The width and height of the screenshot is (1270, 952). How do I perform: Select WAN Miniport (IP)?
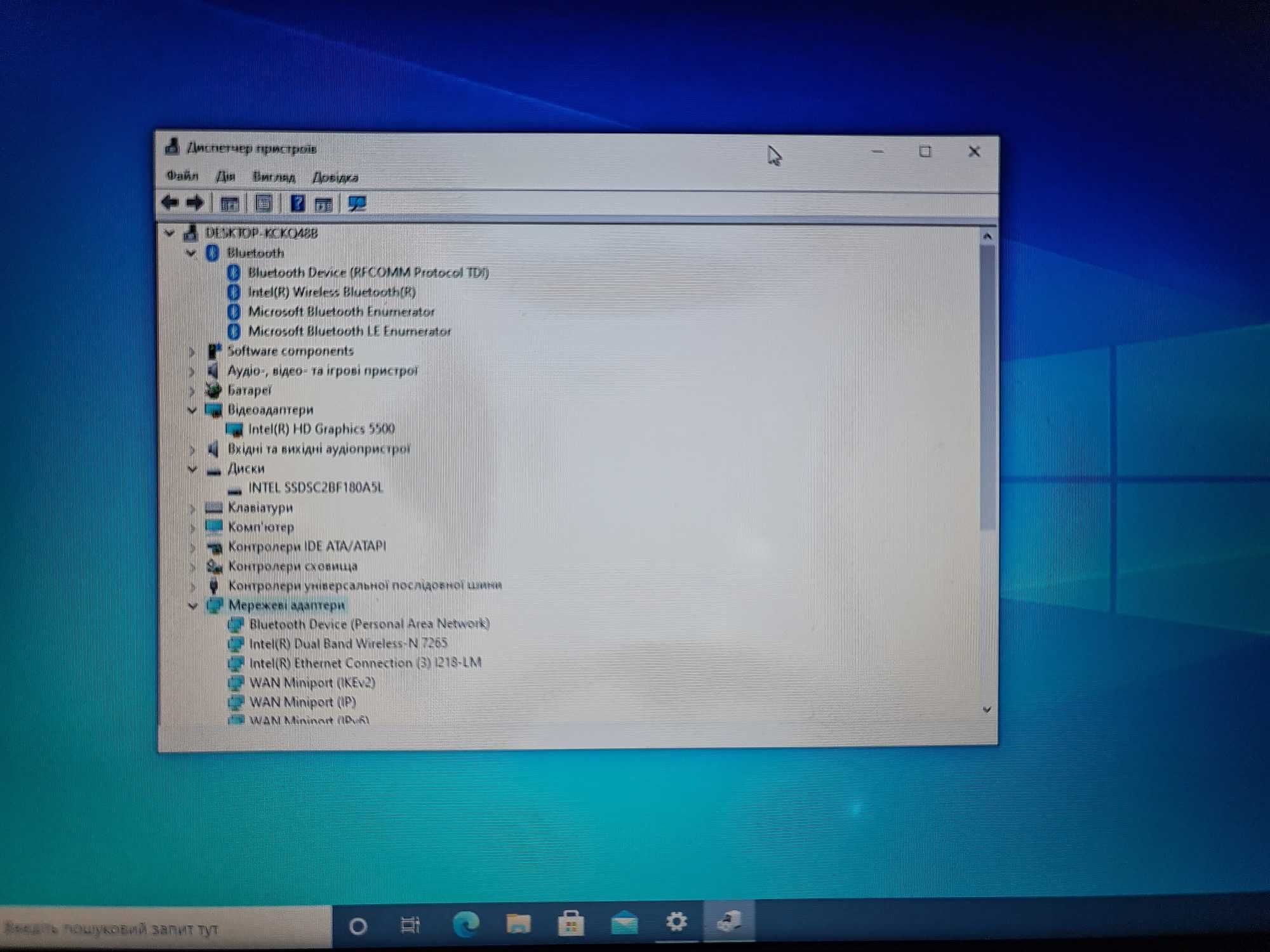[303, 702]
